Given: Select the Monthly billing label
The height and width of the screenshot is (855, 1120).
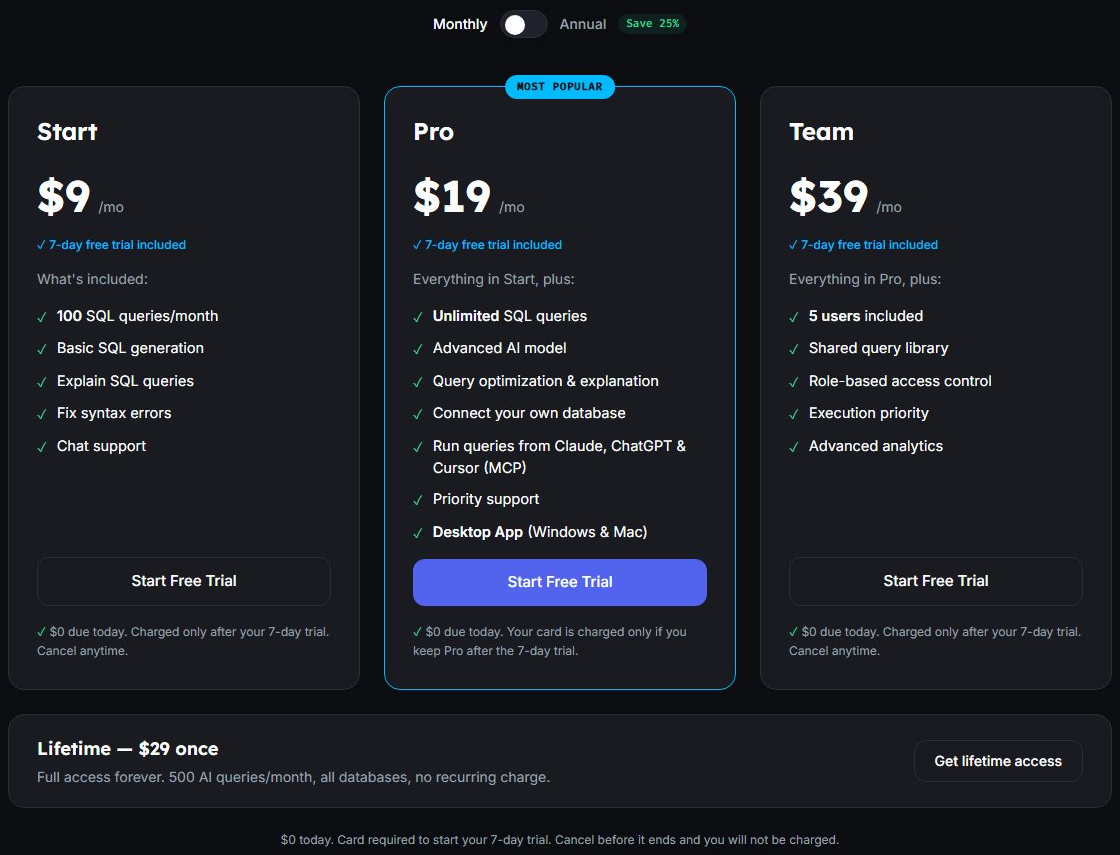Looking at the screenshot, I should [x=460, y=24].
